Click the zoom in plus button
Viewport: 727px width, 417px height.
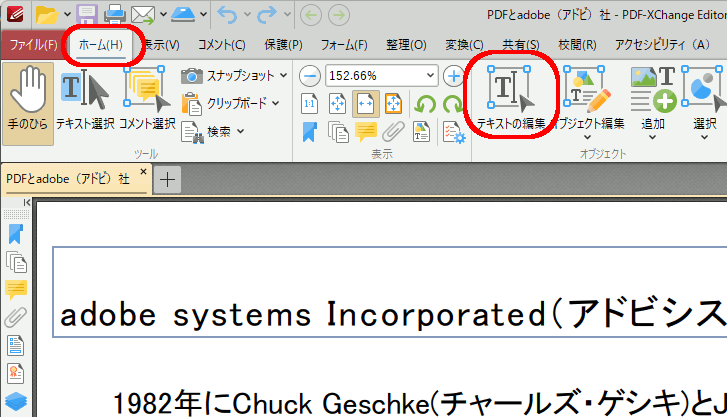pos(454,76)
